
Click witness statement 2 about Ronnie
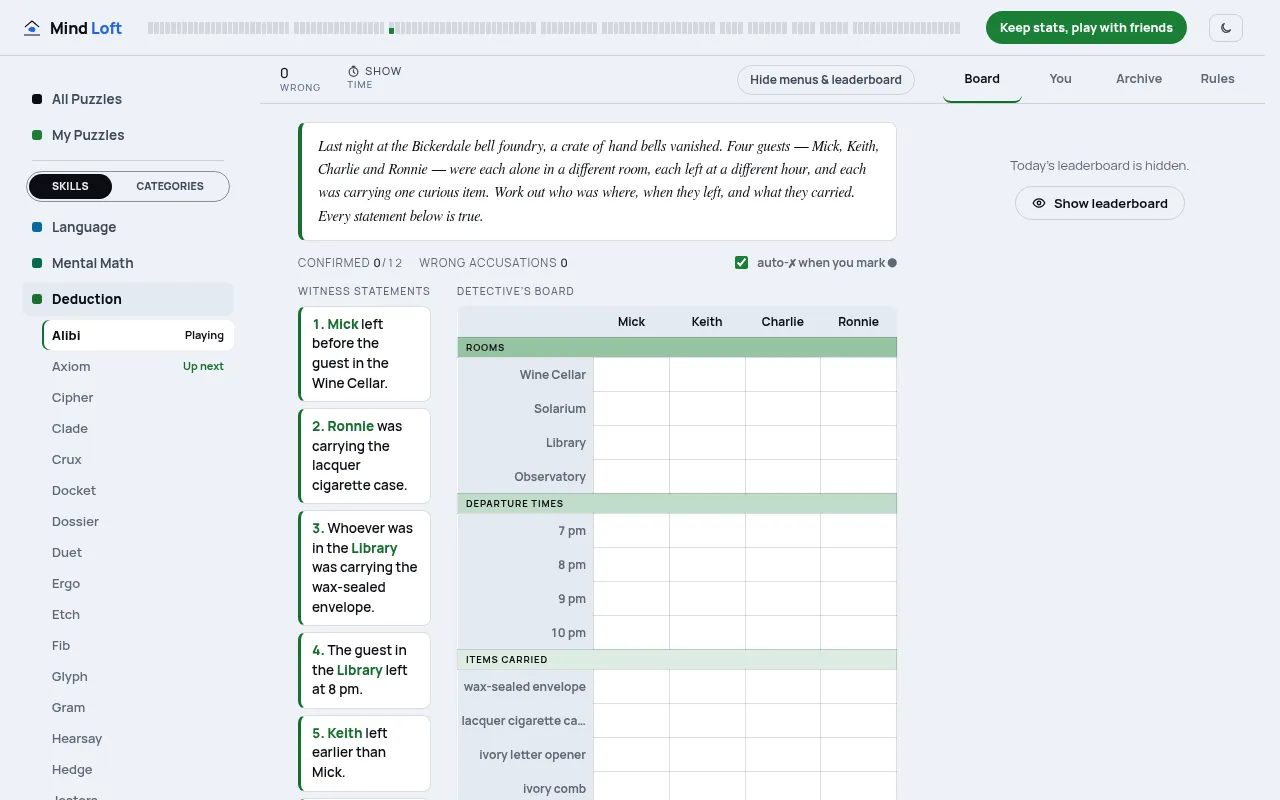click(364, 456)
